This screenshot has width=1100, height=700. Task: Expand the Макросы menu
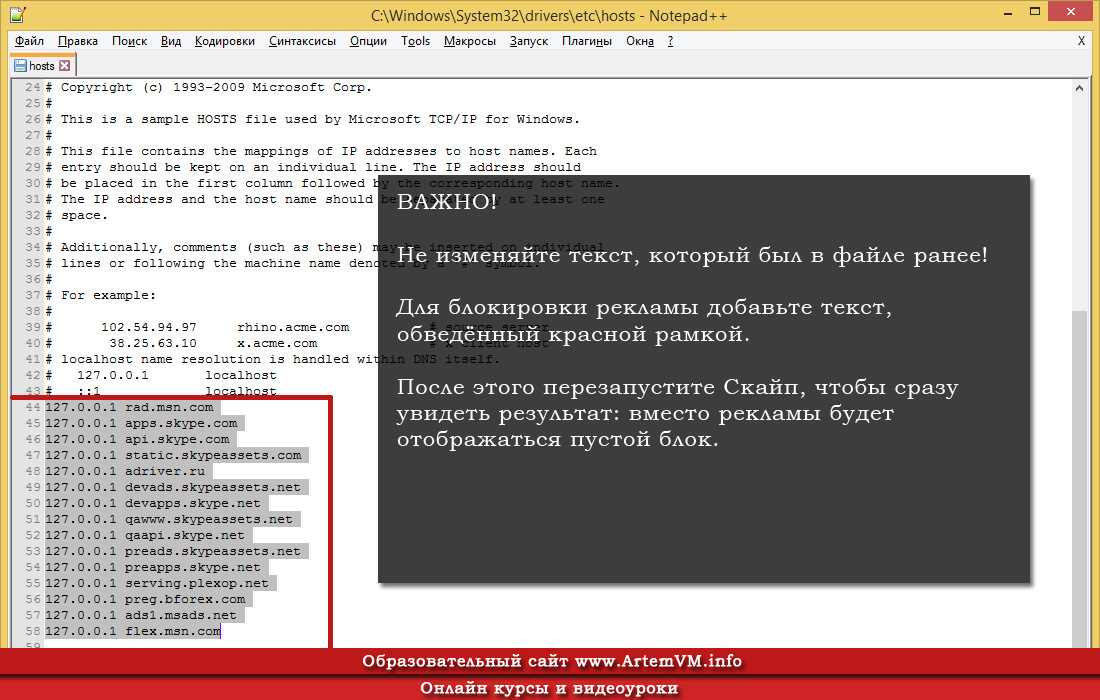coord(470,41)
